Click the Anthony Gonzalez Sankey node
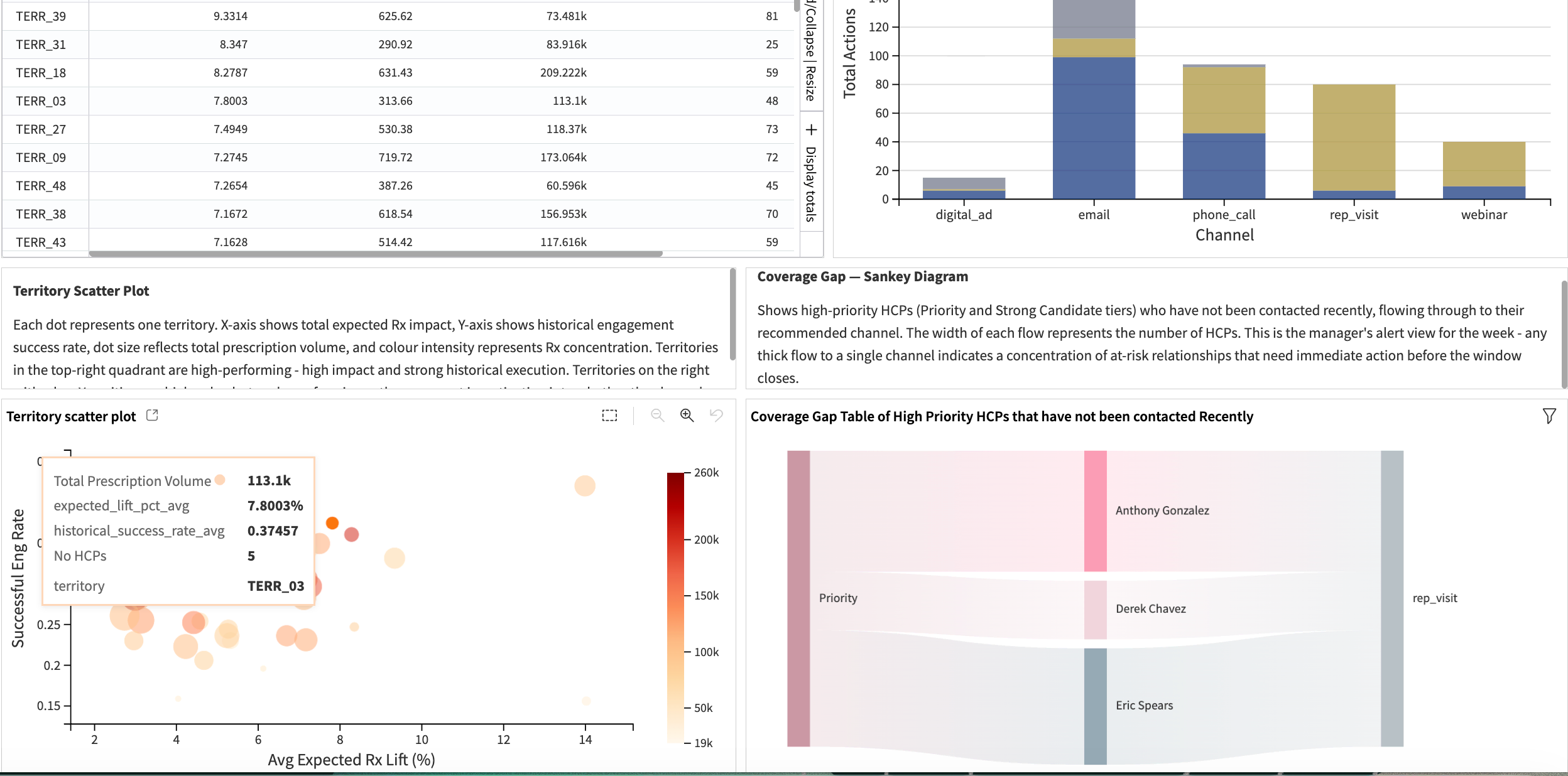 tap(1095, 511)
